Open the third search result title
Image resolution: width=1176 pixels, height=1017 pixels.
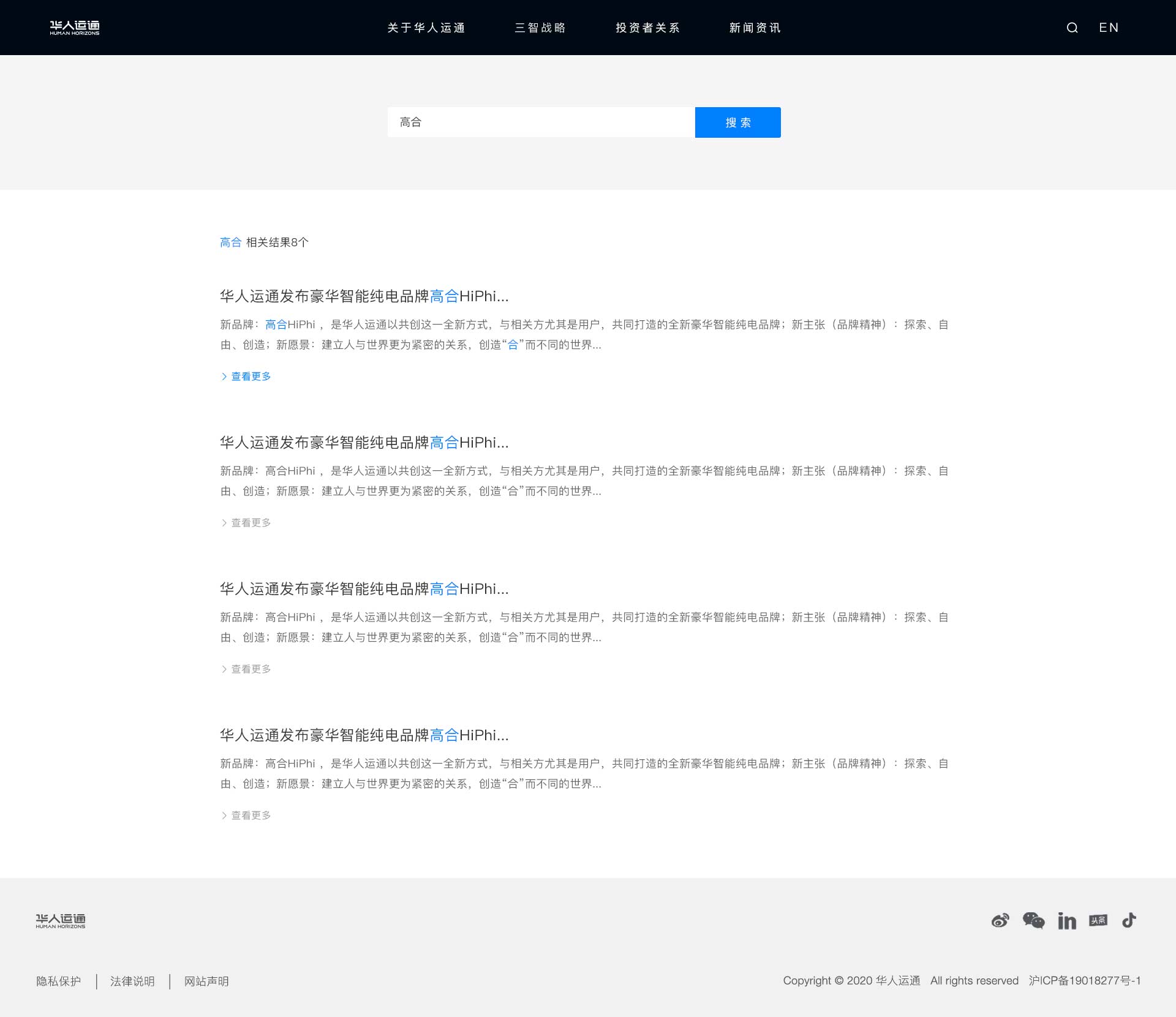pyautogui.click(x=364, y=589)
